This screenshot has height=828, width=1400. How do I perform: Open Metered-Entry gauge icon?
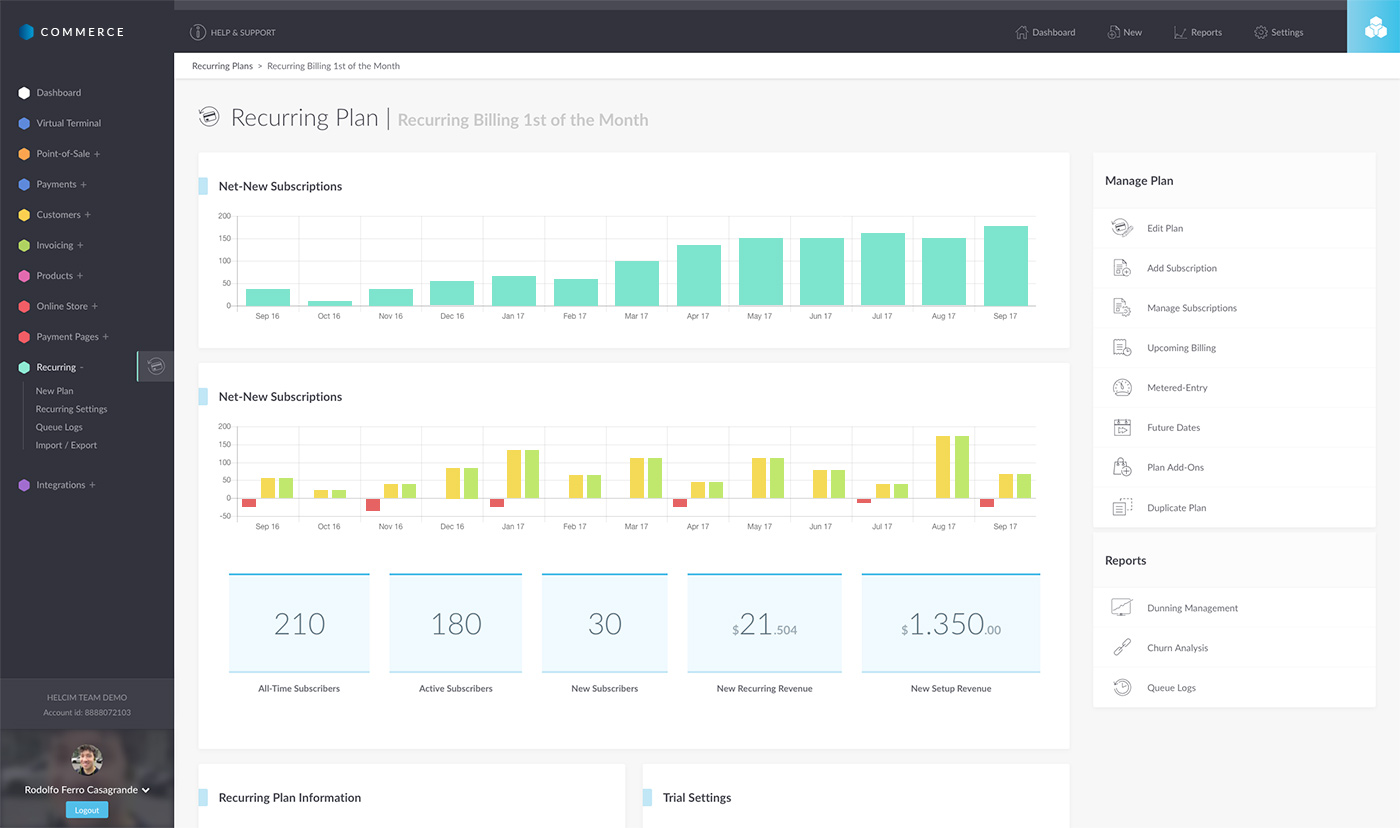pos(1121,388)
